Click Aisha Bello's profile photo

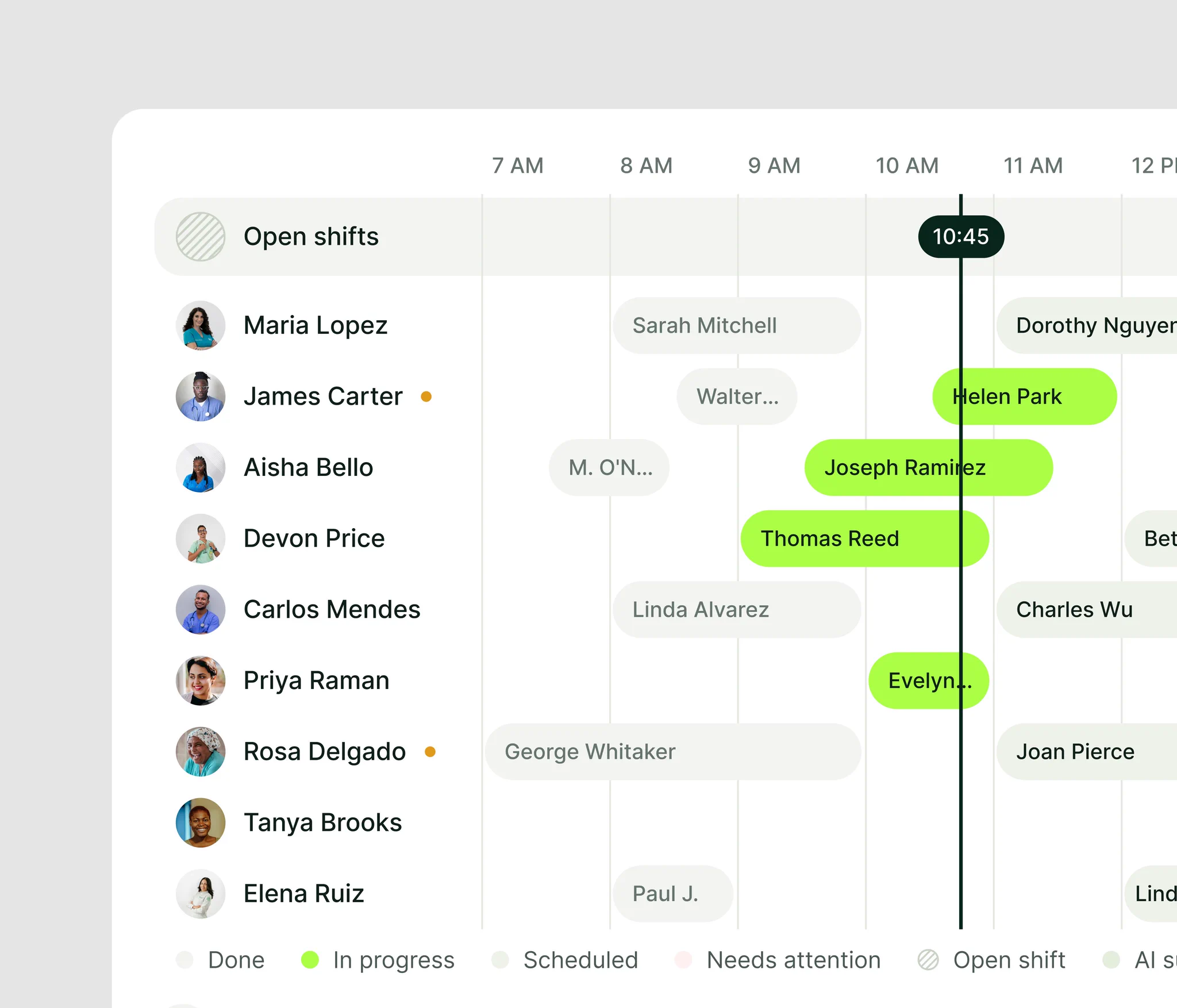(x=200, y=468)
